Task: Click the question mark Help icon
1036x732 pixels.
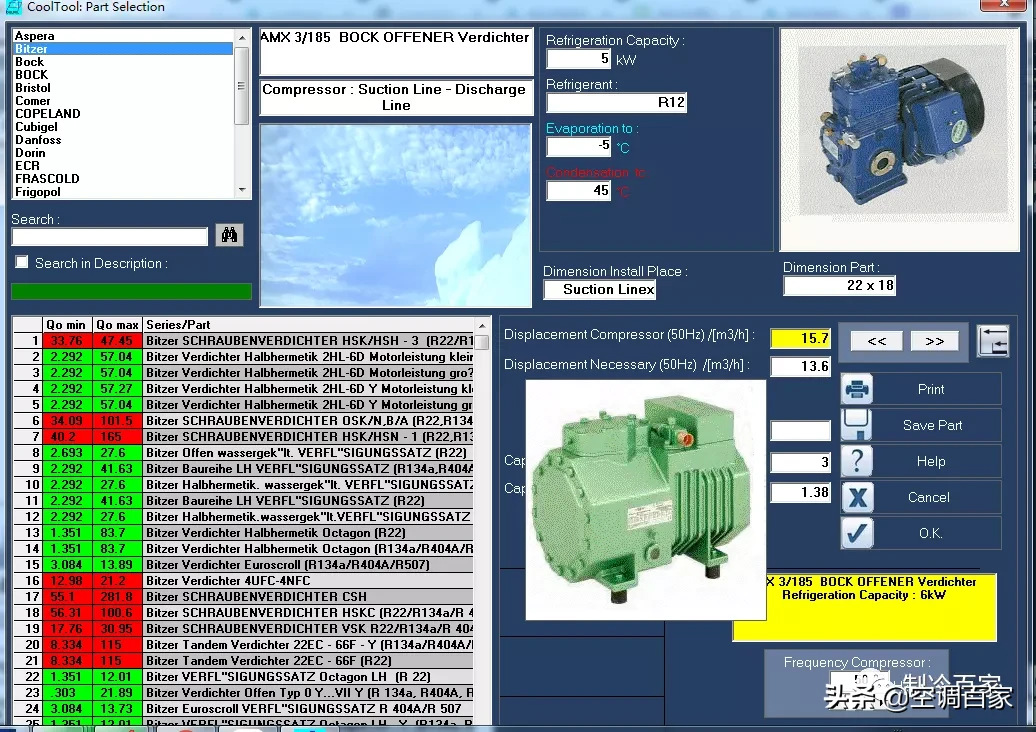Action: tap(857, 461)
